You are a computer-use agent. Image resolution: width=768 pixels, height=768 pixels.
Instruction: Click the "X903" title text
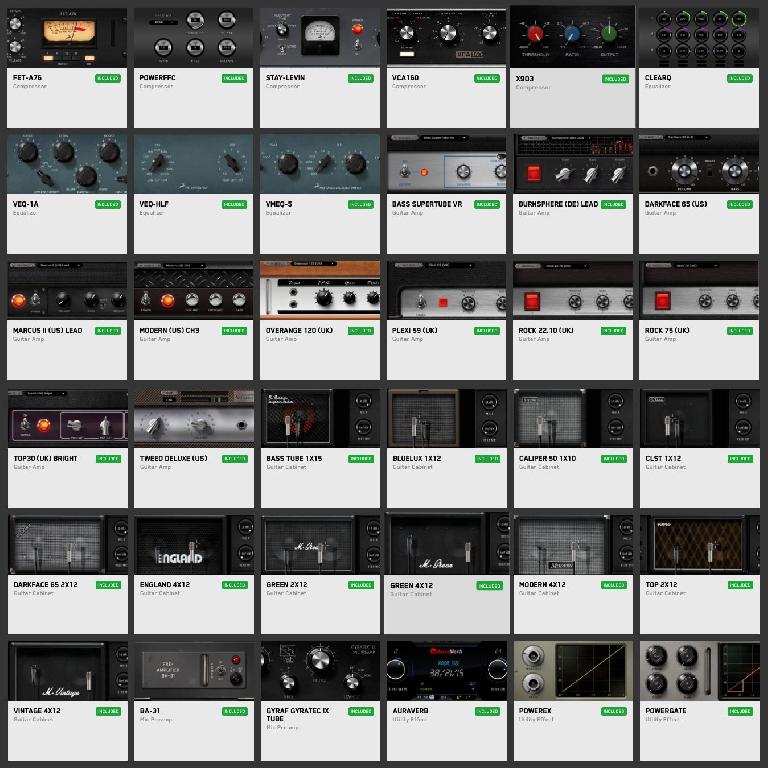pyautogui.click(x=525, y=78)
